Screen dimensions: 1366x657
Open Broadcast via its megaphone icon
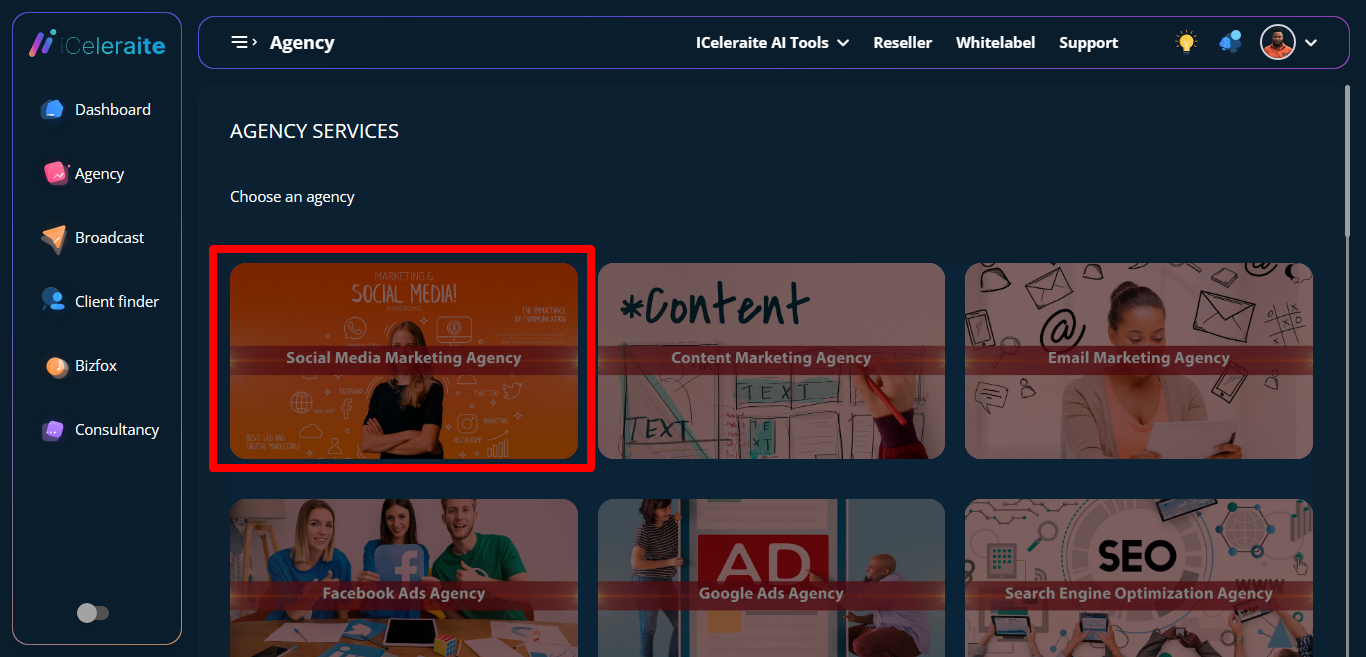[54, 238]
